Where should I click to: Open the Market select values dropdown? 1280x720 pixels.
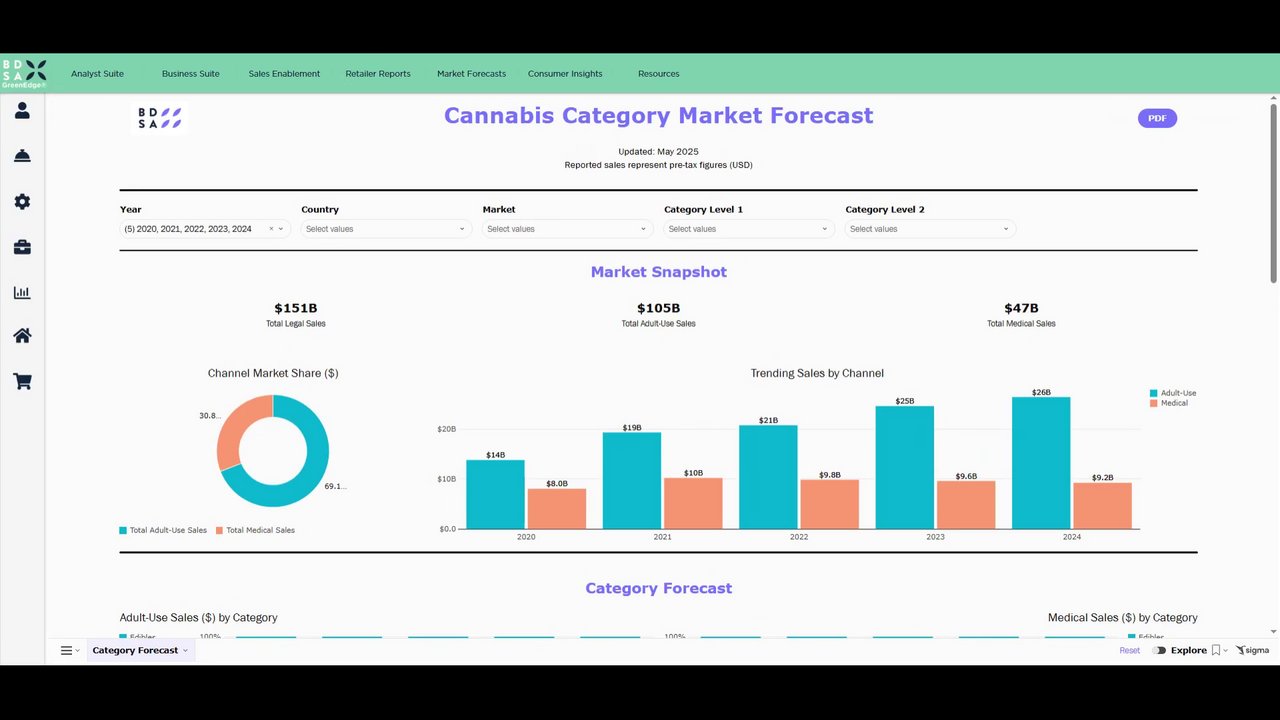[x=567, y=229]
